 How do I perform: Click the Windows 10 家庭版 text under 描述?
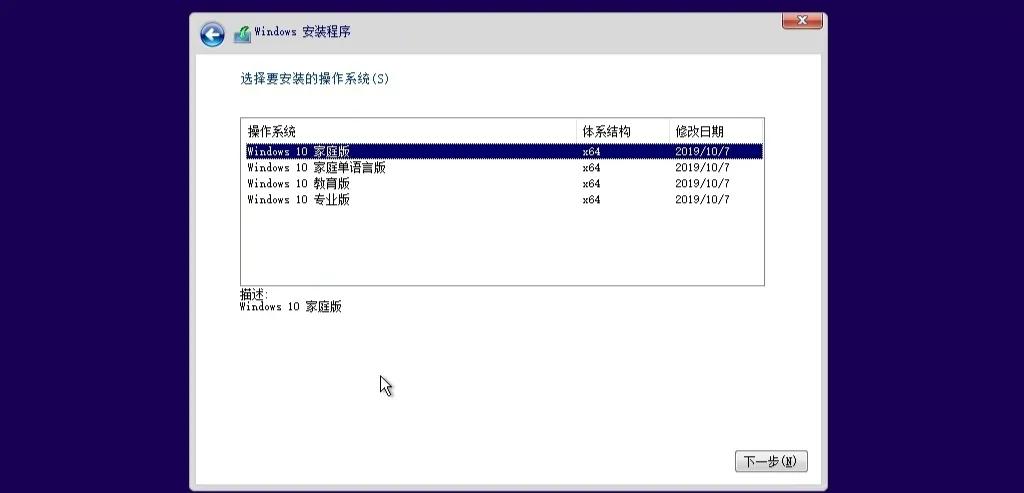click(291, 307)
